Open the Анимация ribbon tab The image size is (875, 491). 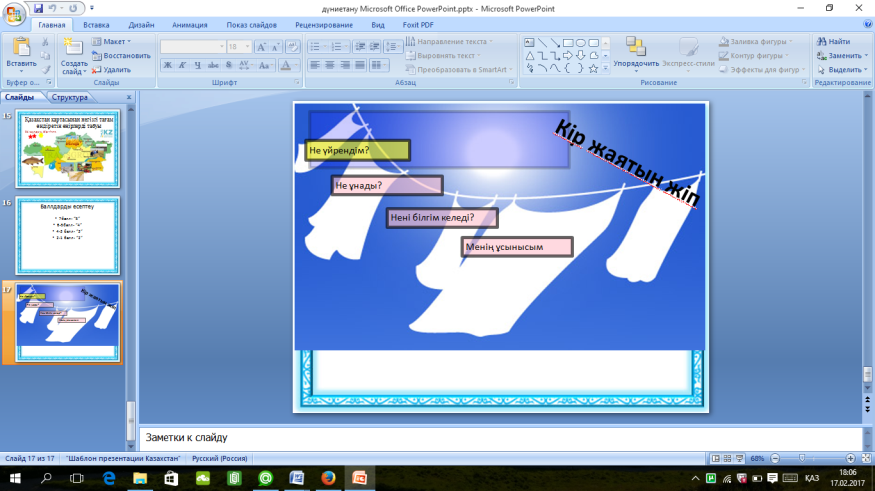pyautogui.click(x=190, y=25)
